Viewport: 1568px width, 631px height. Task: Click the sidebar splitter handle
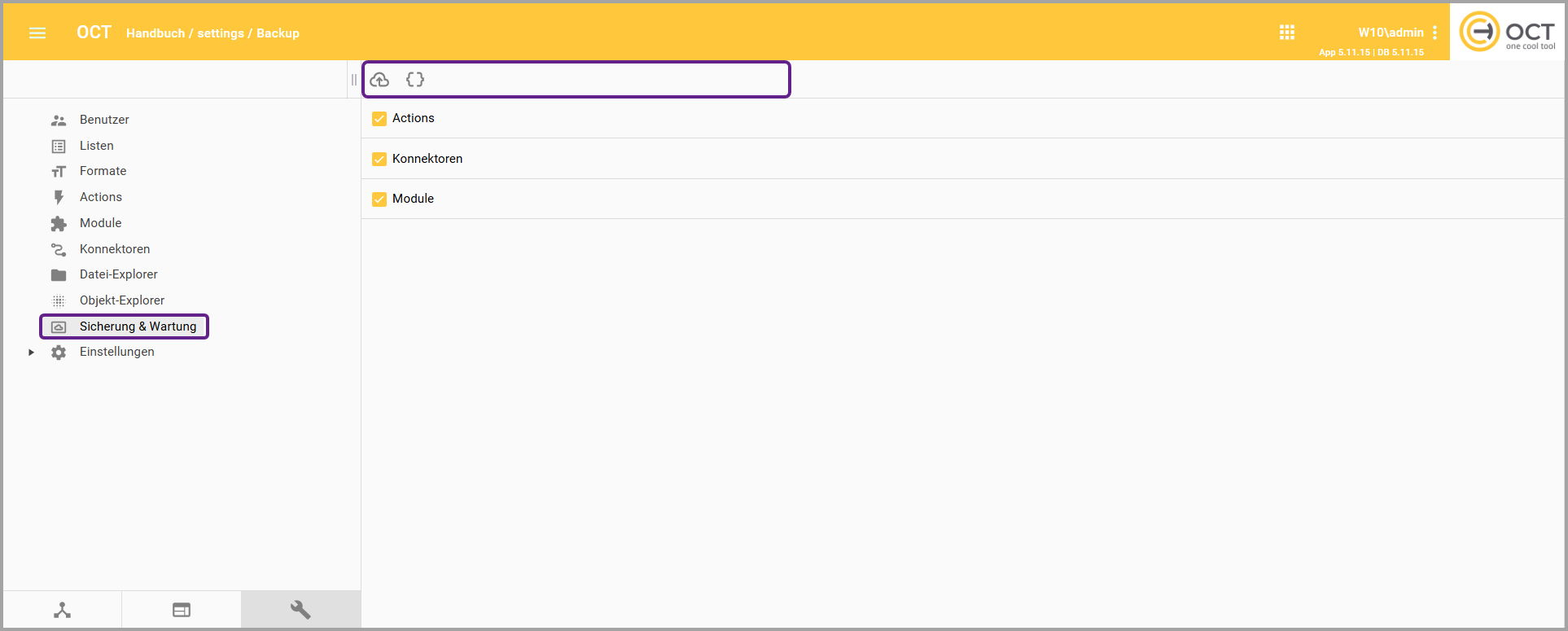pos(353,80)
